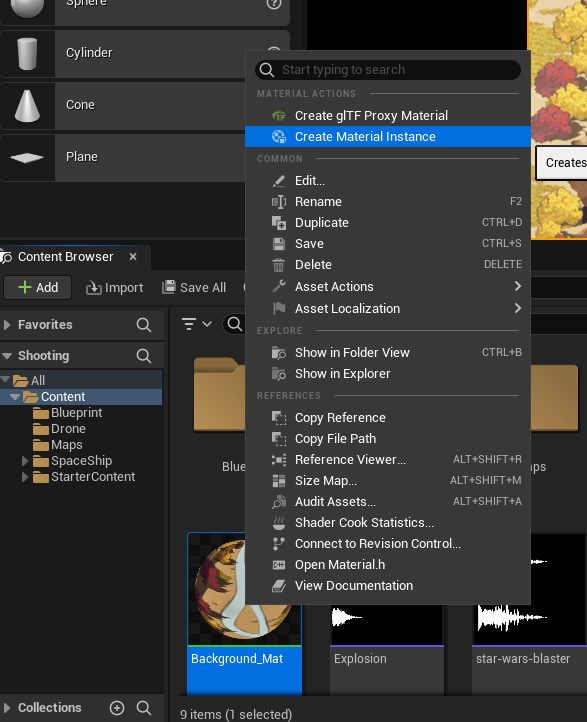Viewport: 587px width, 722px height.
Task: Click the Edit pencil icon
Action: (279, 181)
